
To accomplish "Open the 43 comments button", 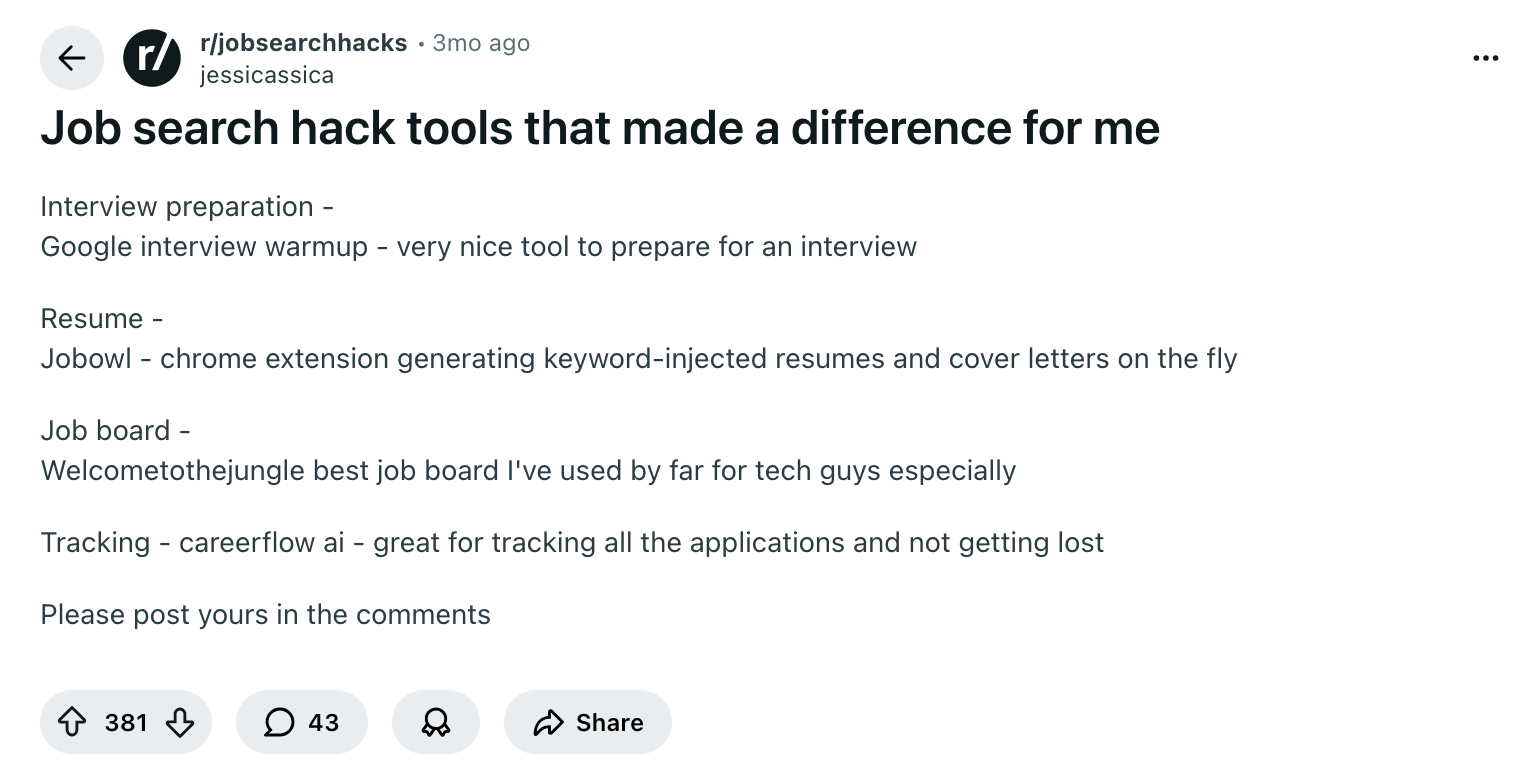I will [302, 722].
